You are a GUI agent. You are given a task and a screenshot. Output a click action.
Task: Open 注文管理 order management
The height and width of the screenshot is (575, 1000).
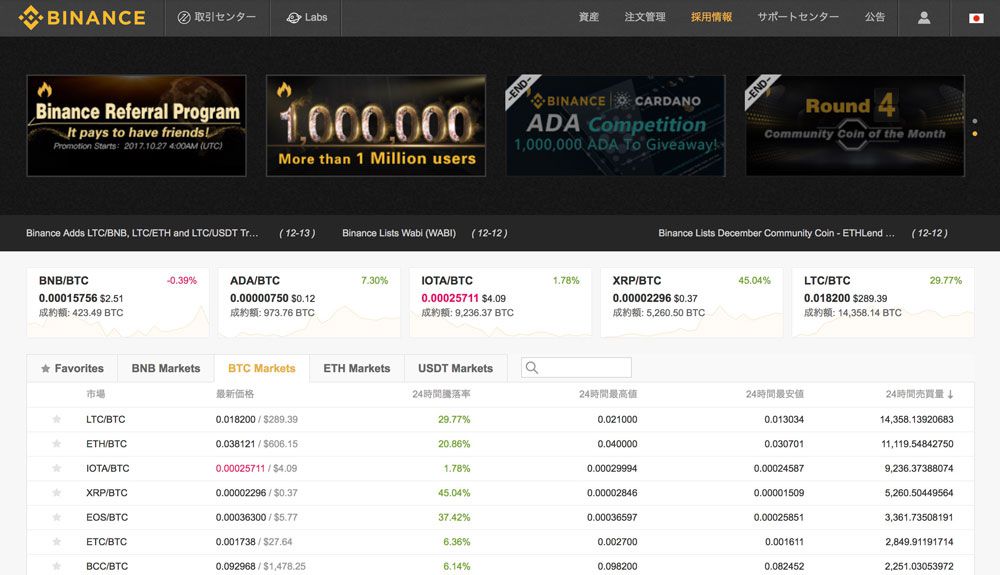pos(645,17)
